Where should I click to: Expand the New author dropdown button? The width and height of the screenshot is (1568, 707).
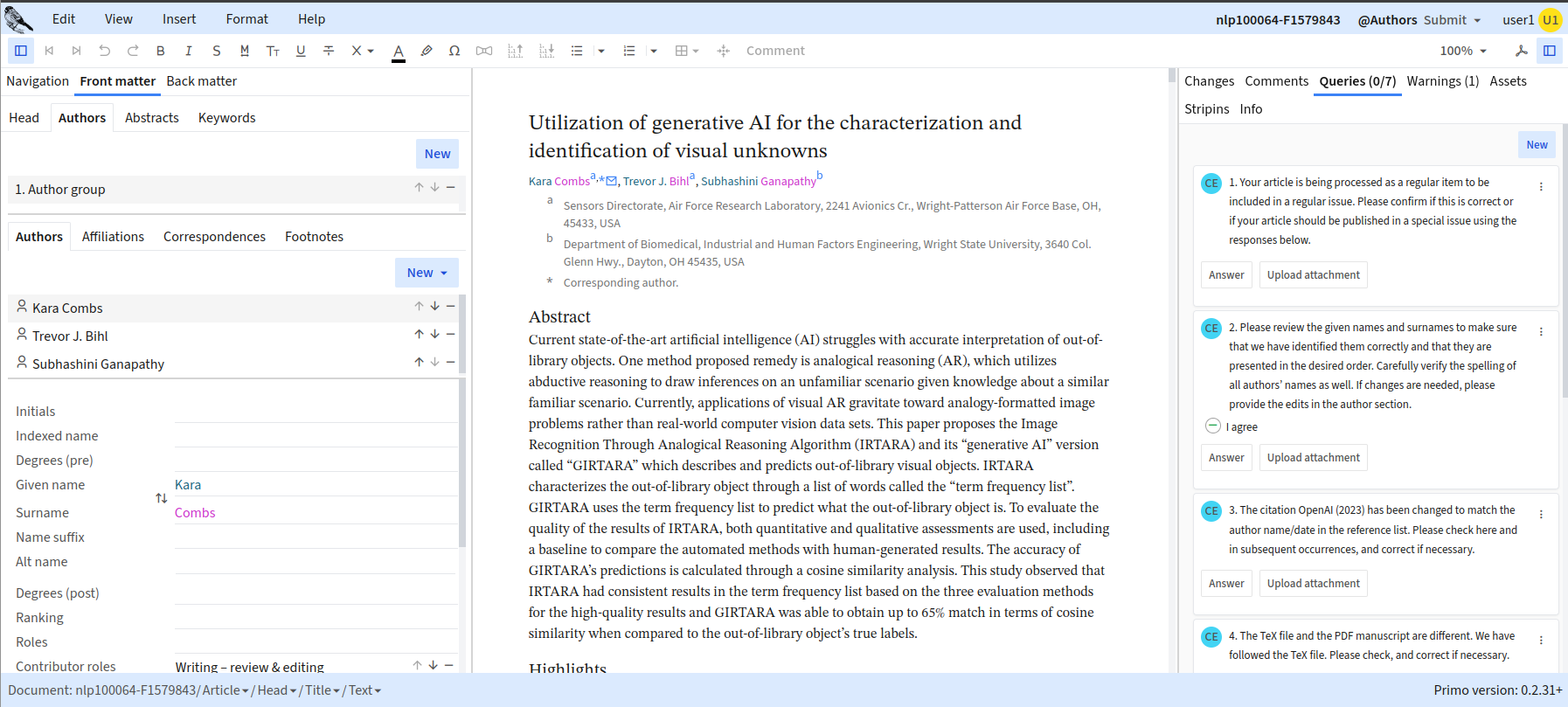click(x=427, y=273)
